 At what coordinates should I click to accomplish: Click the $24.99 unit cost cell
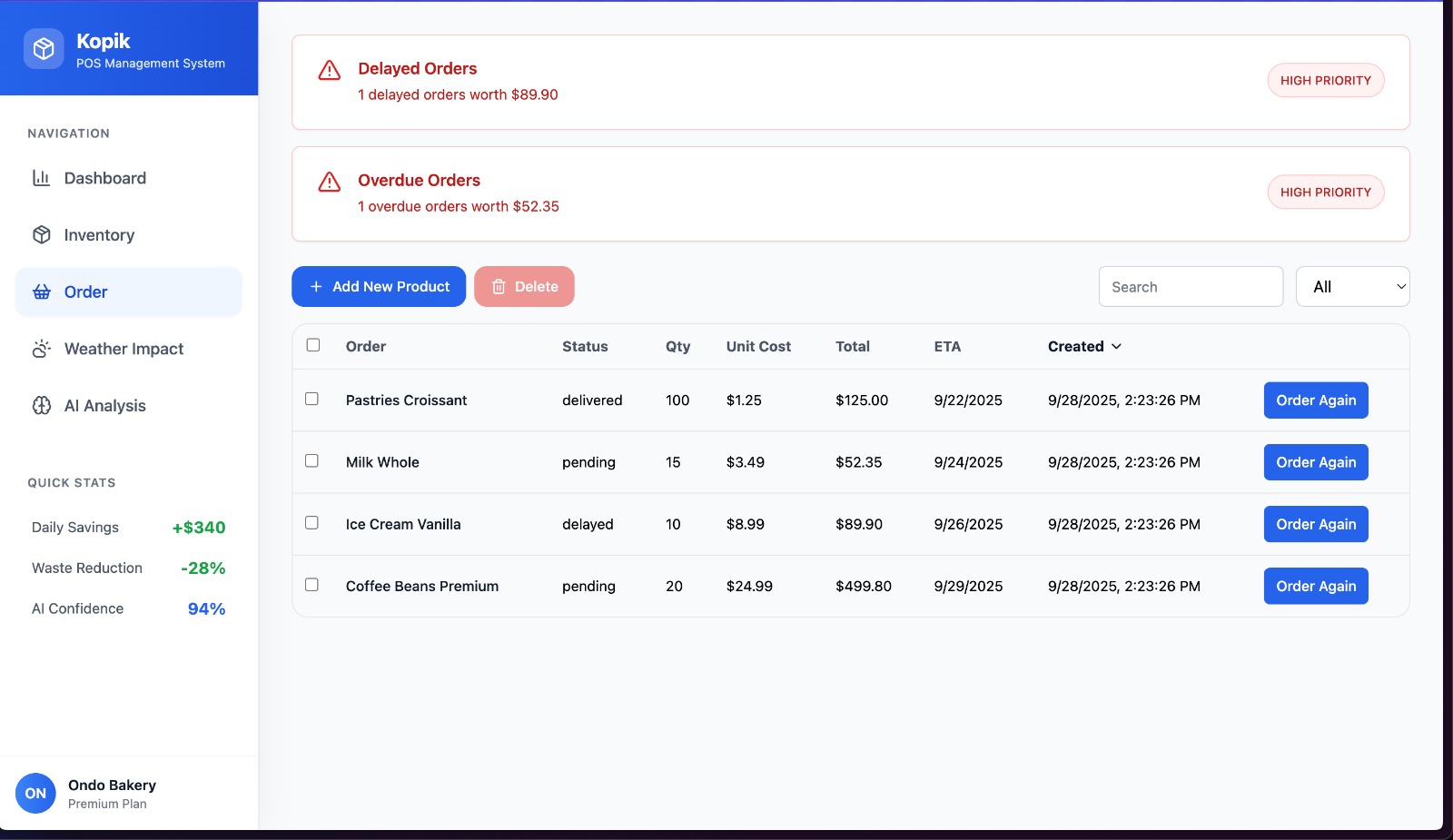point(749,586)
